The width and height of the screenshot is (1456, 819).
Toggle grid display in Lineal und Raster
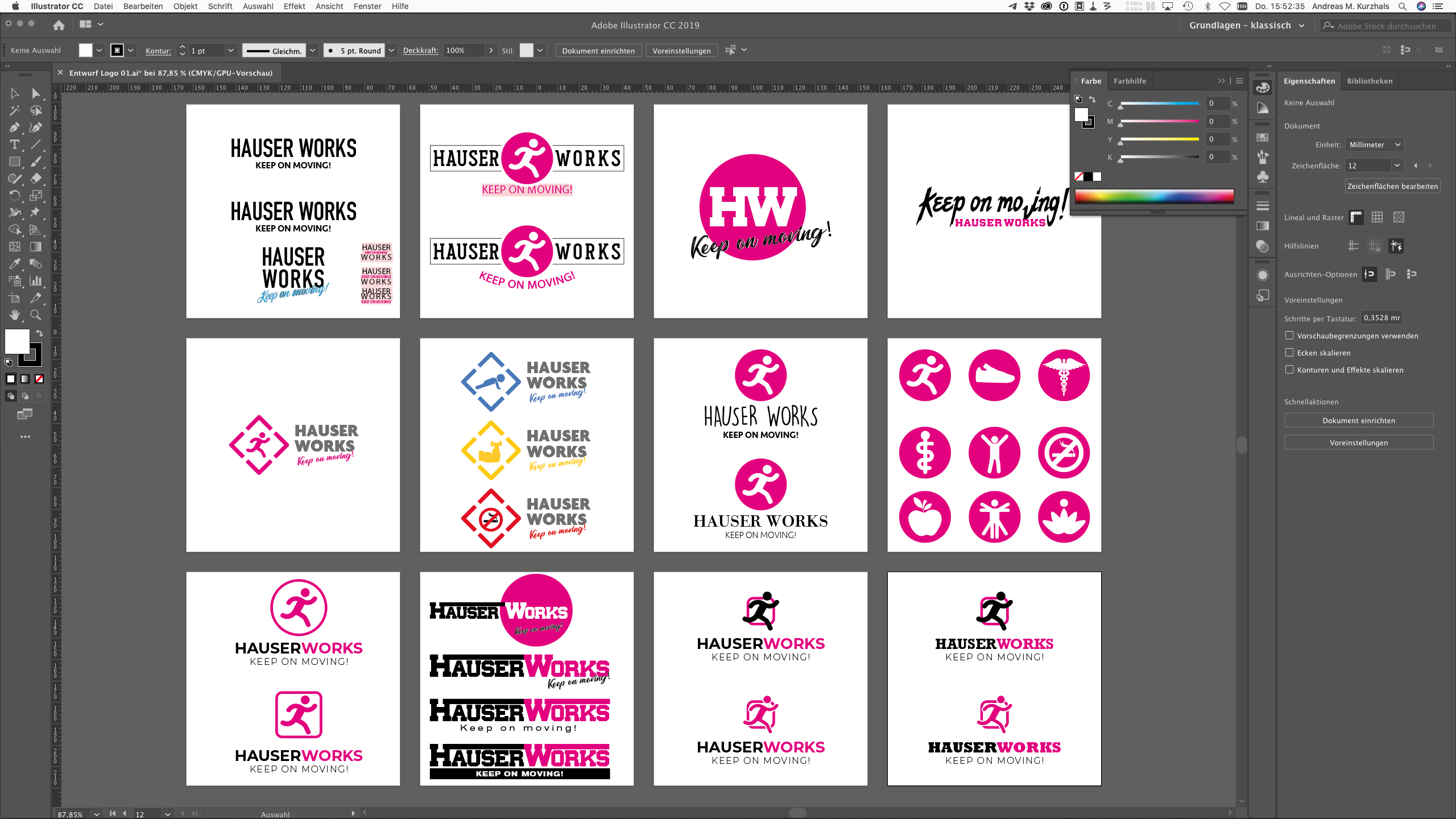coord(1378,217)
